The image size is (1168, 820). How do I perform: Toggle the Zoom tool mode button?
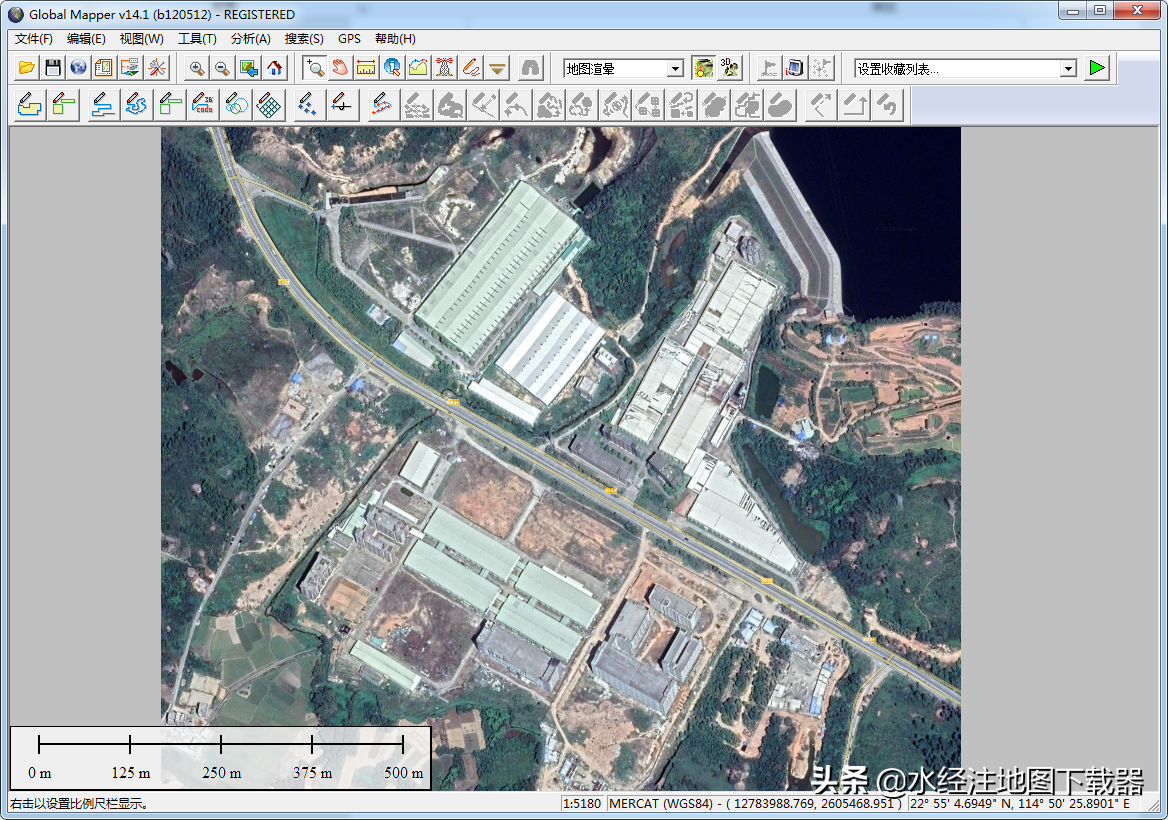coord(314,68)
